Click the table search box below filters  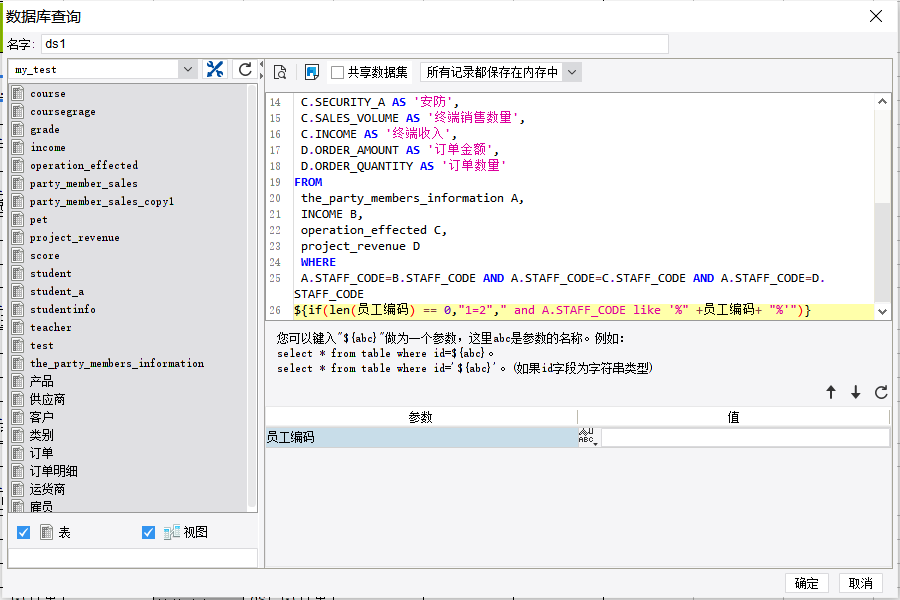pyautogui.click(x=133, y=558)
